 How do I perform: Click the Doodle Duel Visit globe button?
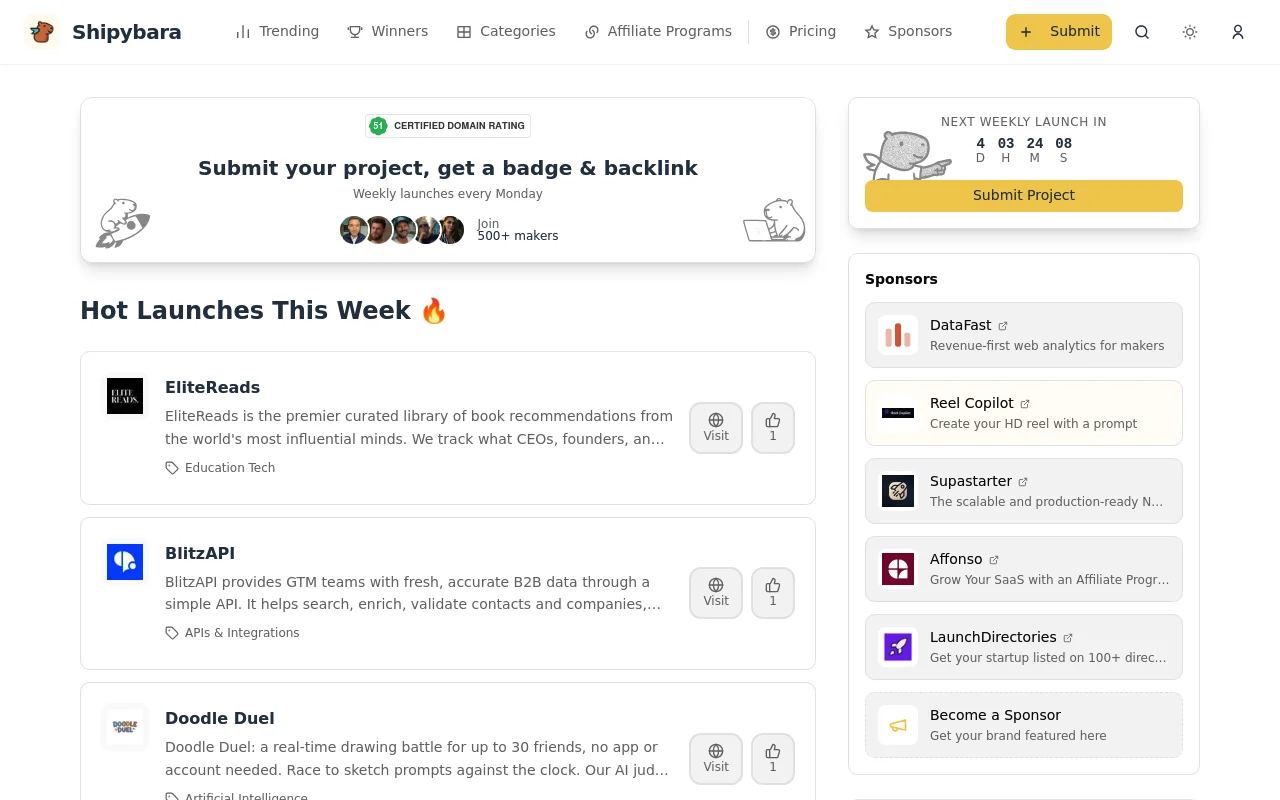(x=715, y=759)
